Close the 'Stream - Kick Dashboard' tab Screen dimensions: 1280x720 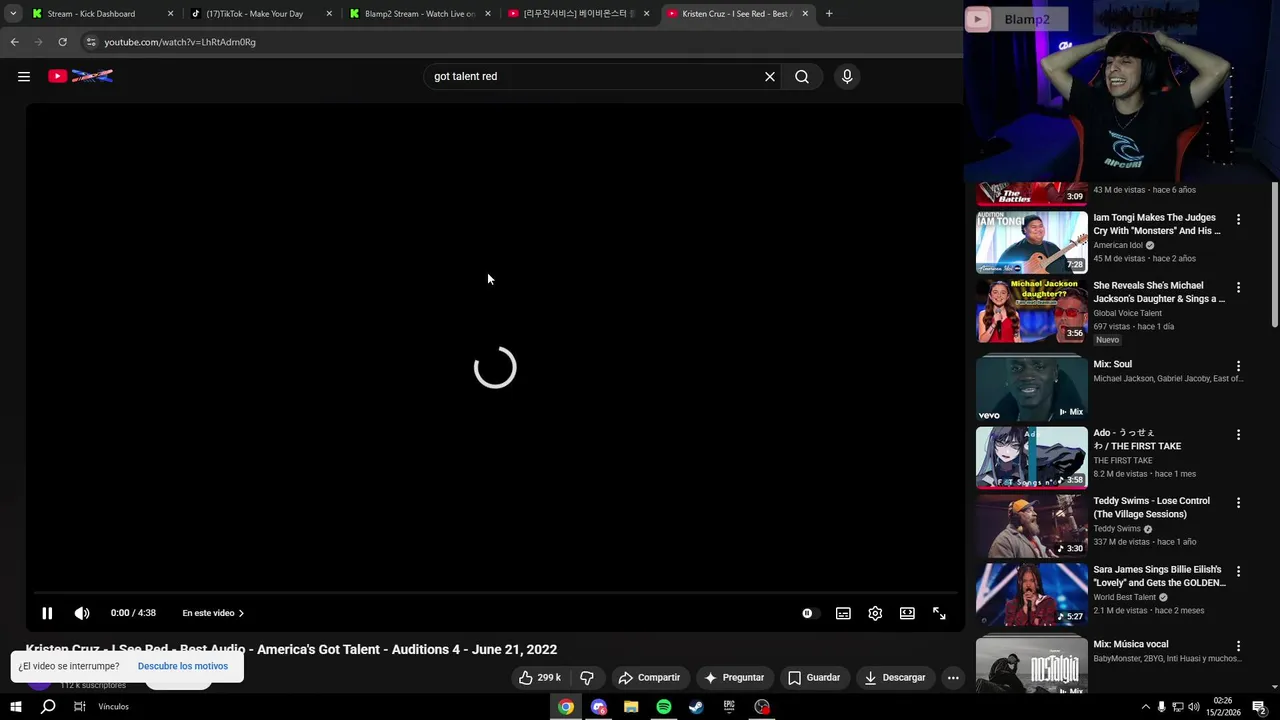click(170, 14)
